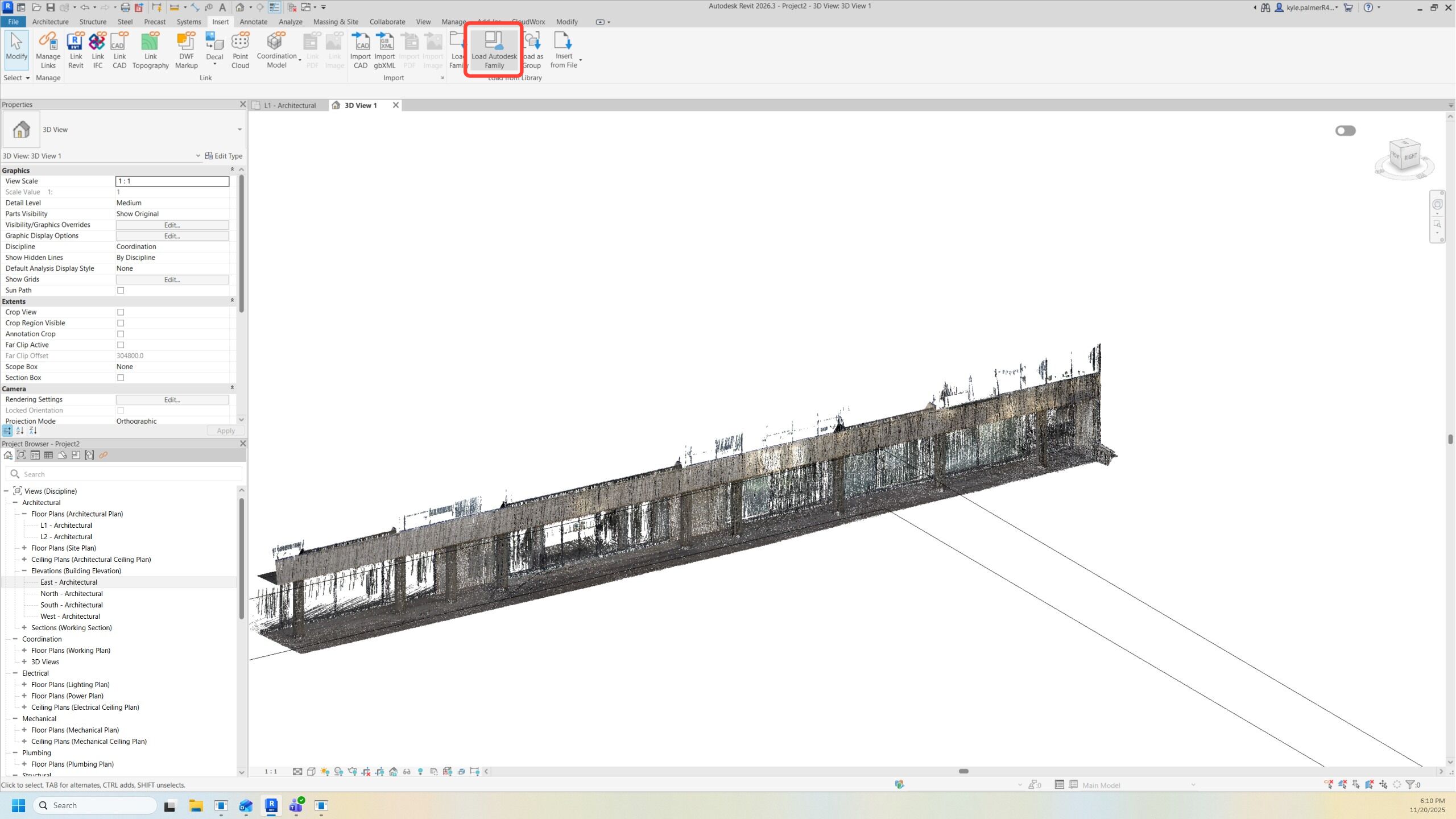Viewport: 1456px width, 819px height.
Task: Open the 3D View type selector dropdown
Action: coord(239,130)
